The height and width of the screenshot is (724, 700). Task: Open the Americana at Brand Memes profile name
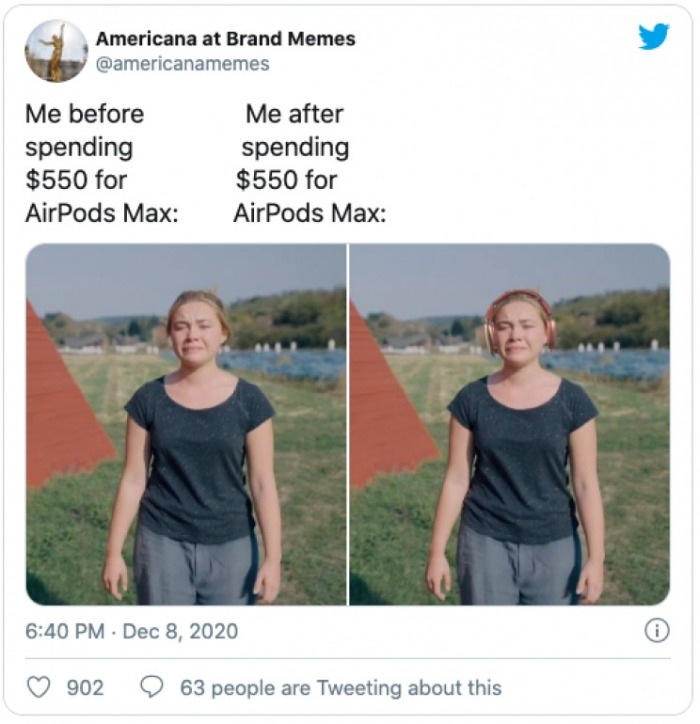(x=225, y=39)
